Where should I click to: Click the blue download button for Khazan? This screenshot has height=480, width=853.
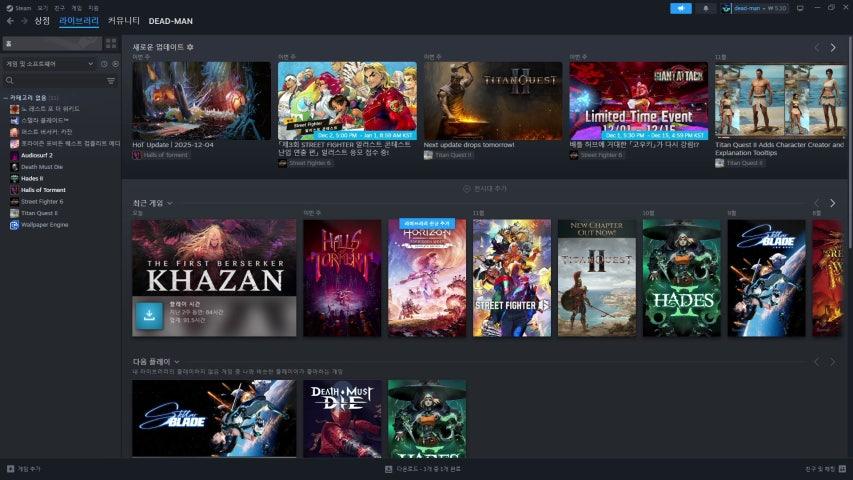coord(149,316)
